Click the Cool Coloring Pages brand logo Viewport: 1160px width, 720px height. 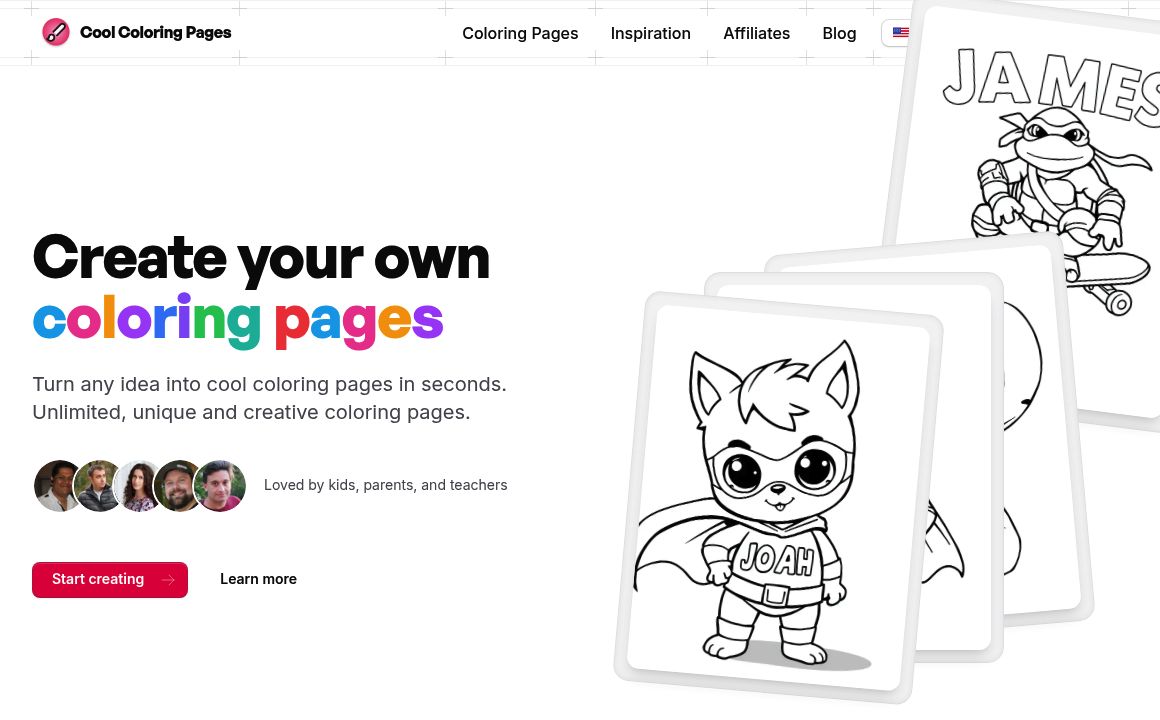(137, 31)
